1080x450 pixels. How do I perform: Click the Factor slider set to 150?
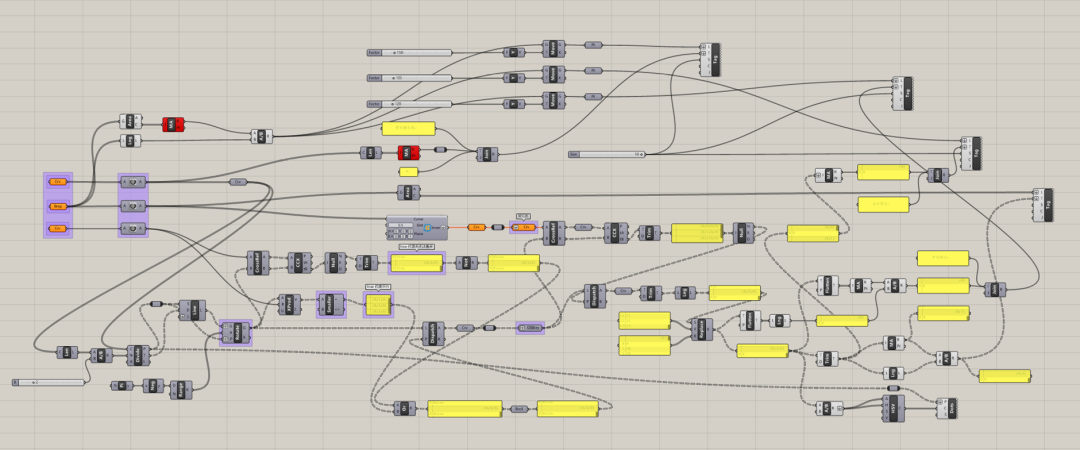409,52
